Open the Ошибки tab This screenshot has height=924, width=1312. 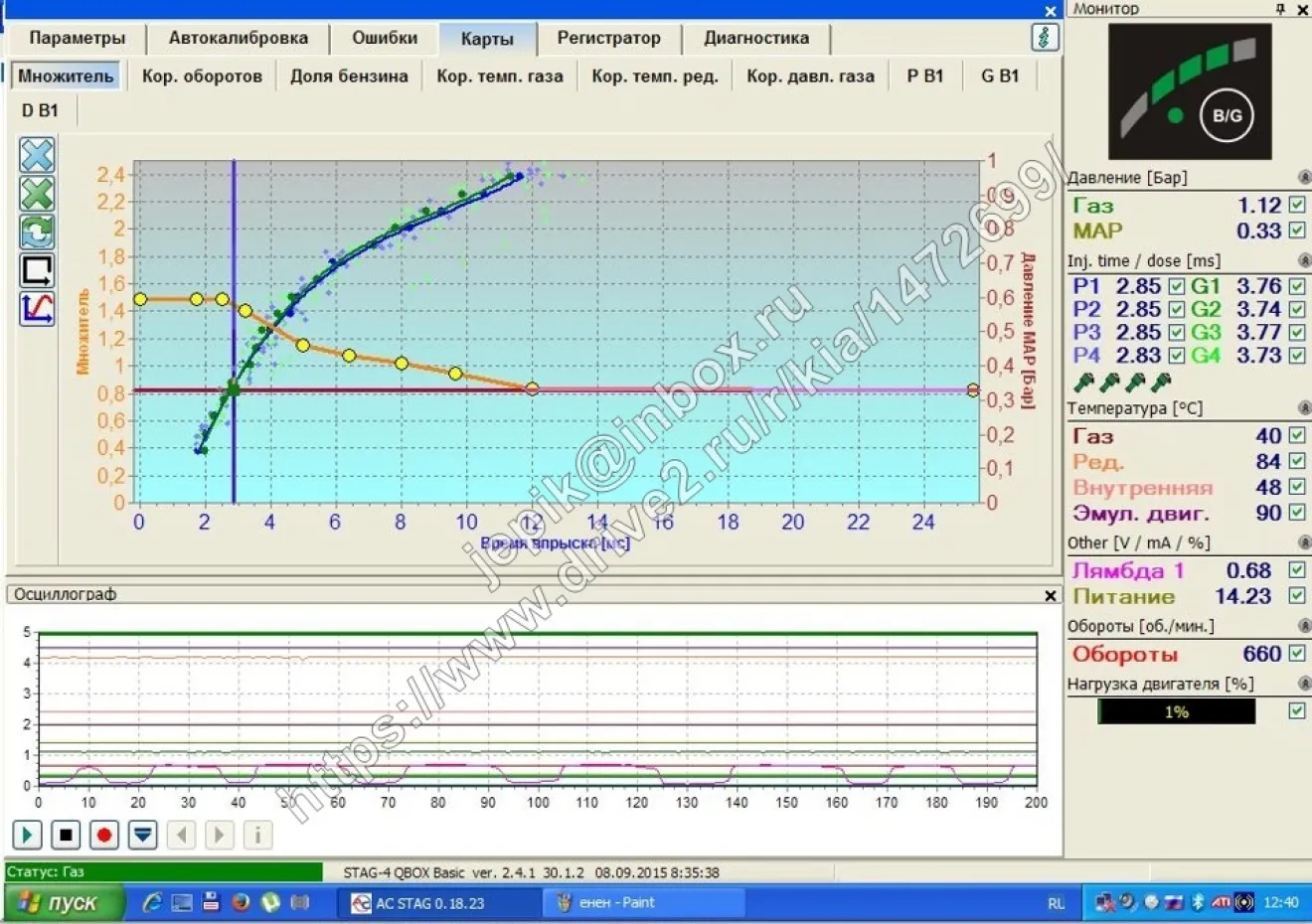click(x=385, y=39)
